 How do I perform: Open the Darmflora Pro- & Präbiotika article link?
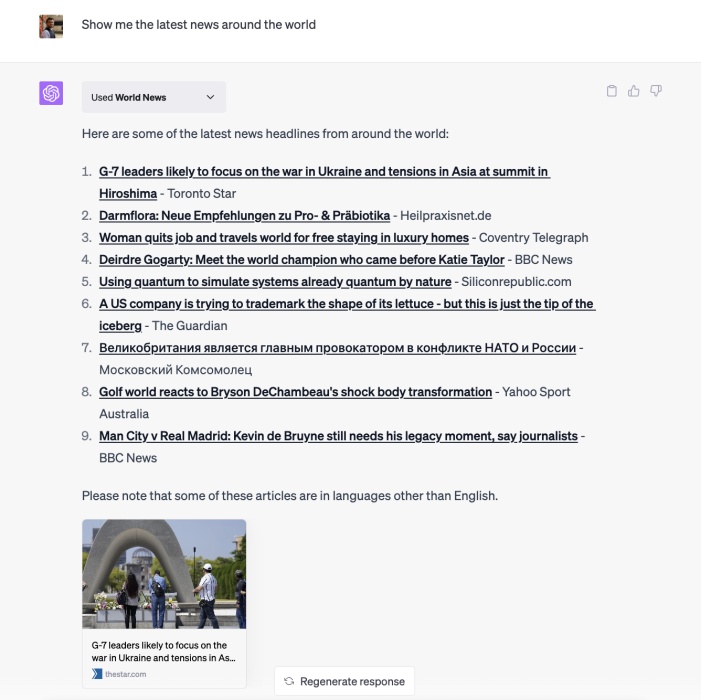pos(245,215)
